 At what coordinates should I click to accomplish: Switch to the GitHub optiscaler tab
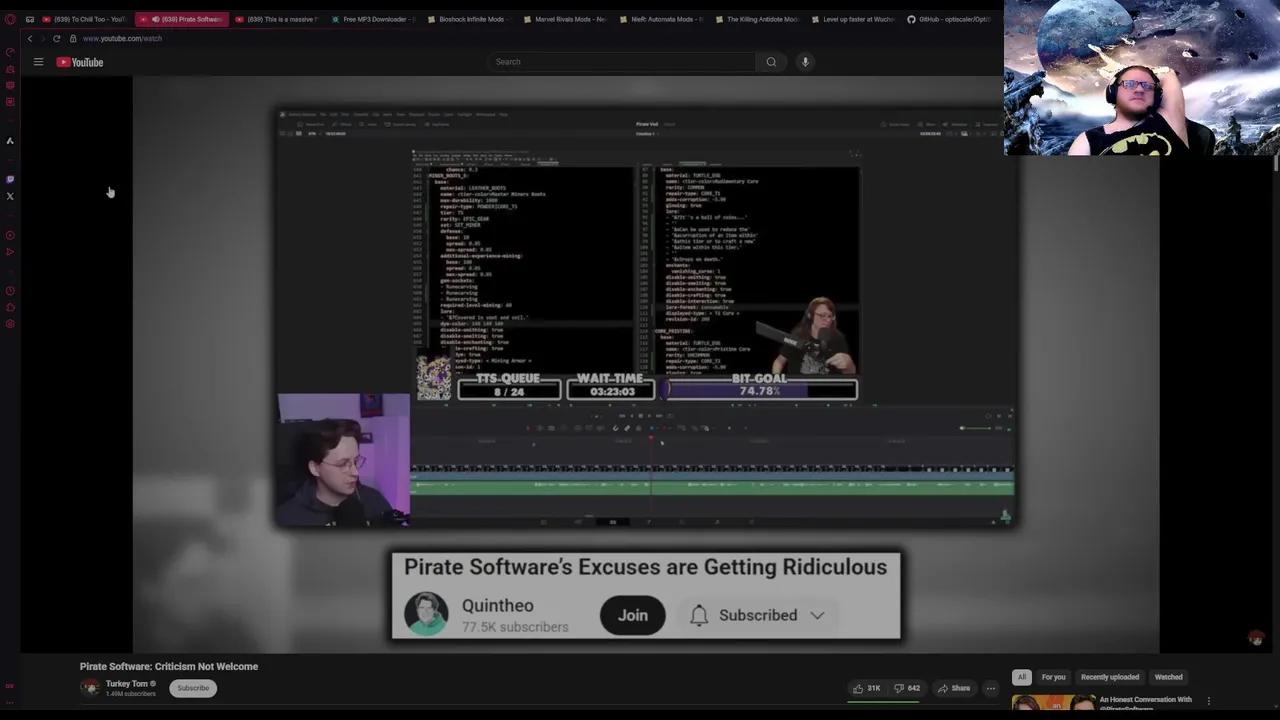click(950, 19)
